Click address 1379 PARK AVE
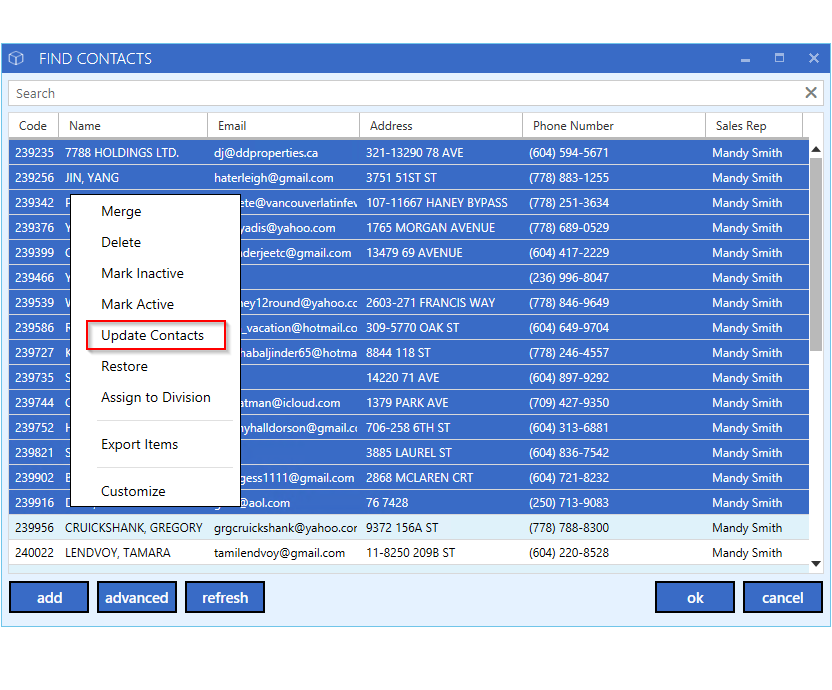The width and height of the screenshot is (832, 690). (x=407, y=402)
